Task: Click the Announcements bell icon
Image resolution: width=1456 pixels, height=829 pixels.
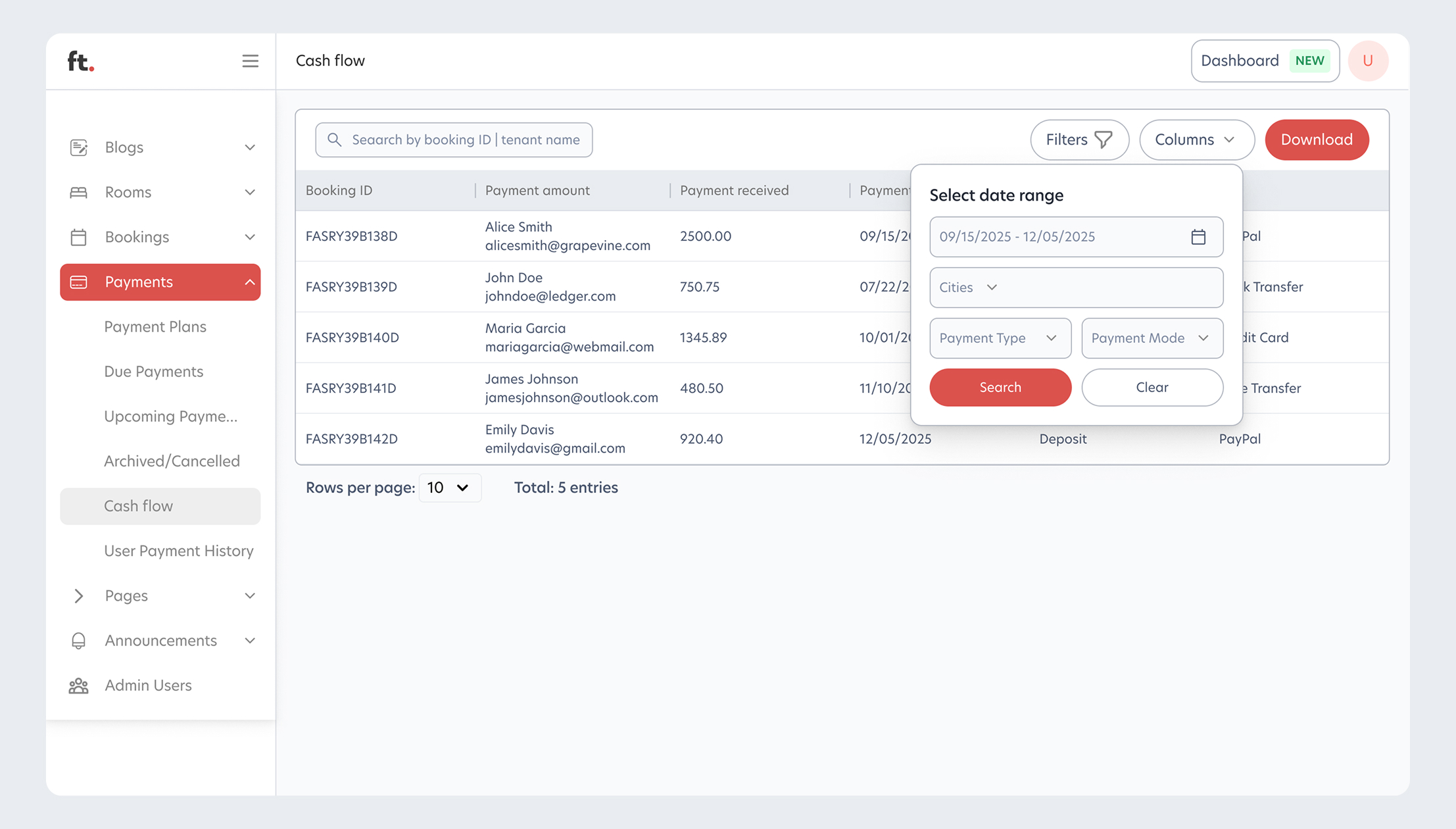Action: coord(78,640)
